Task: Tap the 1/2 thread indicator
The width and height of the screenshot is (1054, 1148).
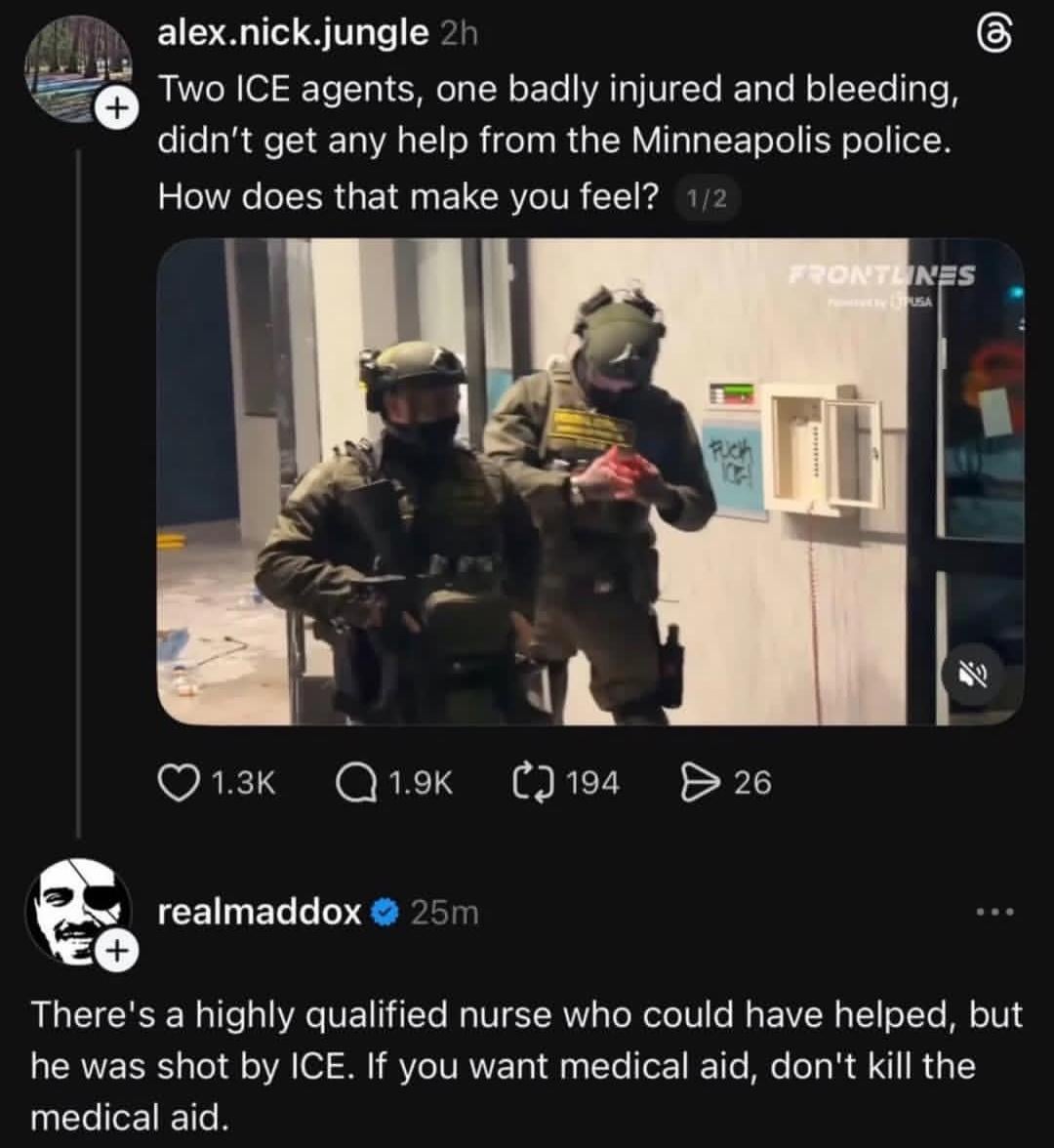Action: pyautogui.click(x=706, y=198)
